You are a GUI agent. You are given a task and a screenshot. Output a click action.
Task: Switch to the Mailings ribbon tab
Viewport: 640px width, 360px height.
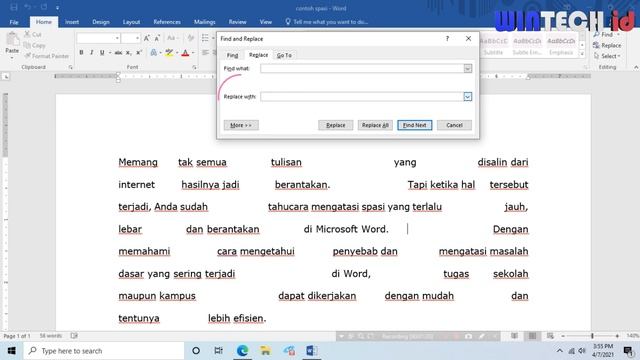(204, 22)
